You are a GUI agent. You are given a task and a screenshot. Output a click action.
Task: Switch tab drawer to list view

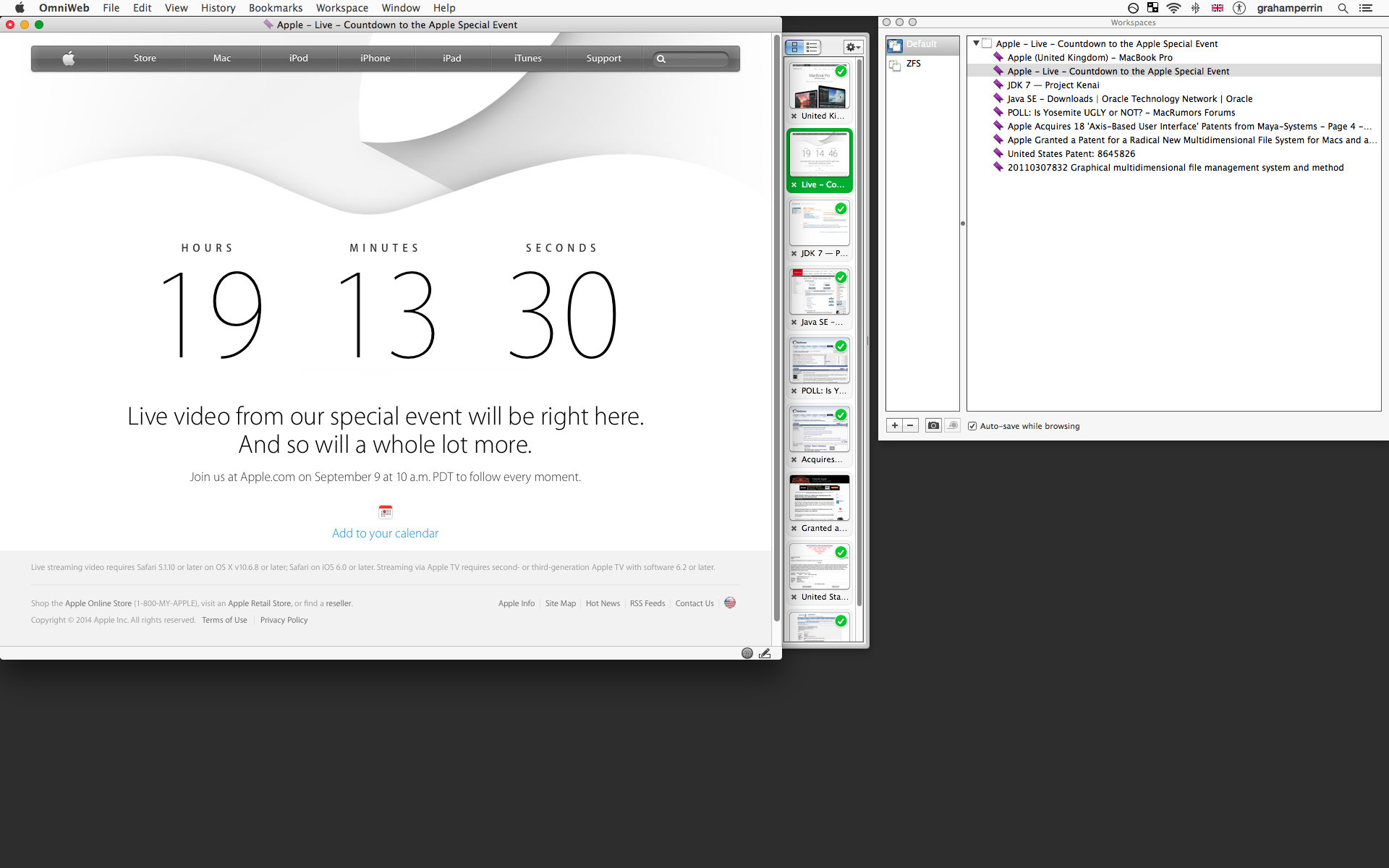(812, 47)
